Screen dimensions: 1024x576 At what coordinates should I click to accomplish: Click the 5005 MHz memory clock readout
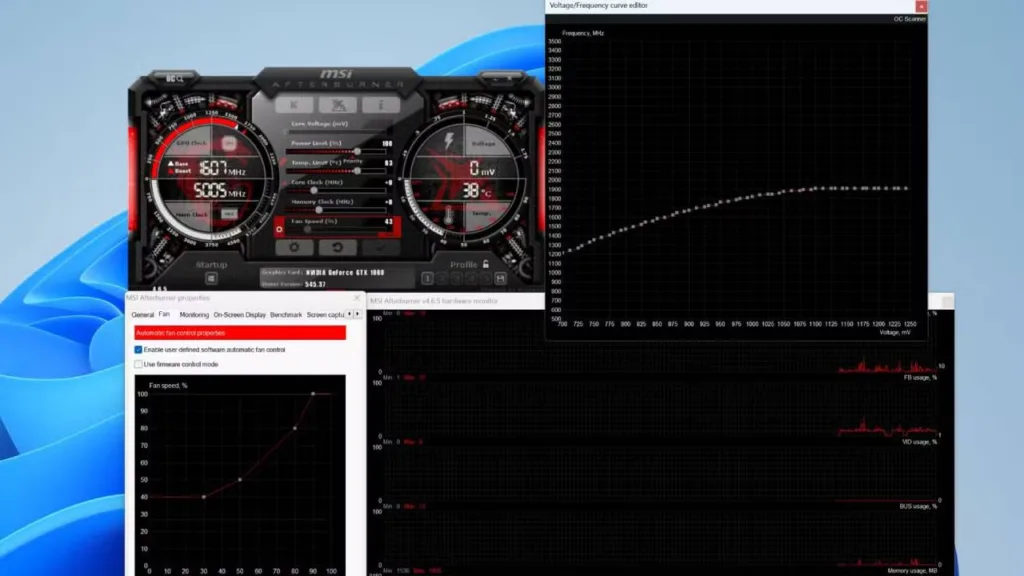click(219, 191)
